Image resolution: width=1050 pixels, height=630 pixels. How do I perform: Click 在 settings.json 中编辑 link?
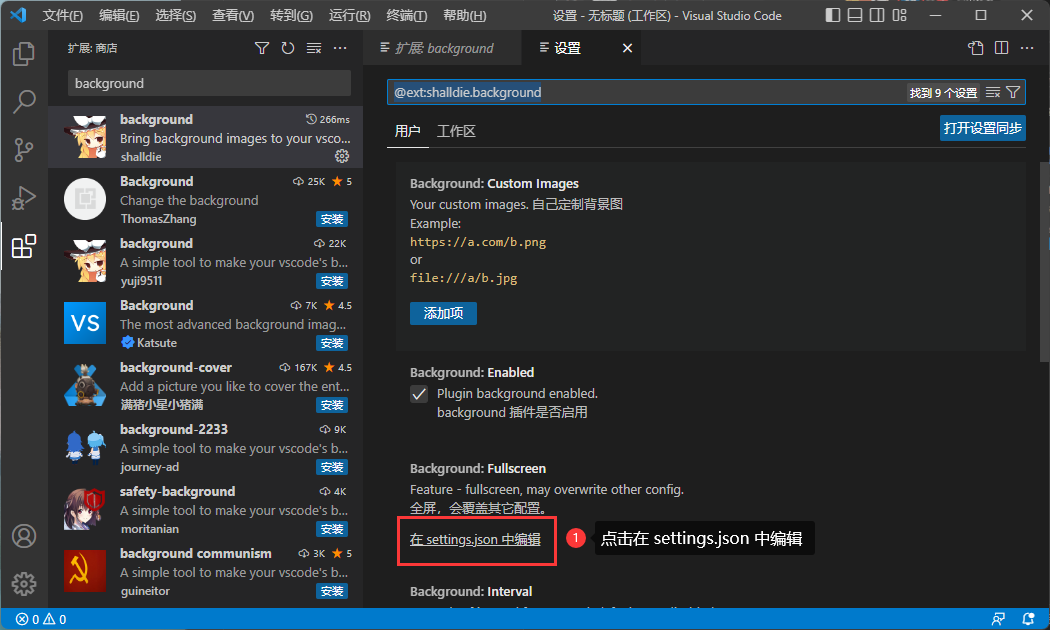point(475,540)
